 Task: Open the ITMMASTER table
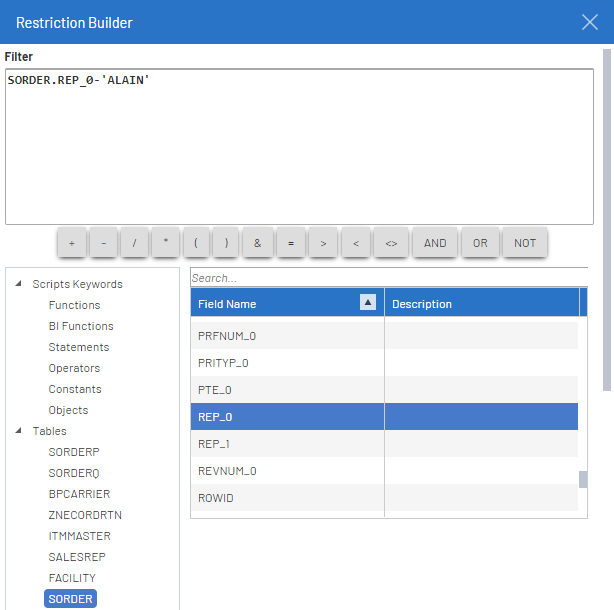[79, 536]
